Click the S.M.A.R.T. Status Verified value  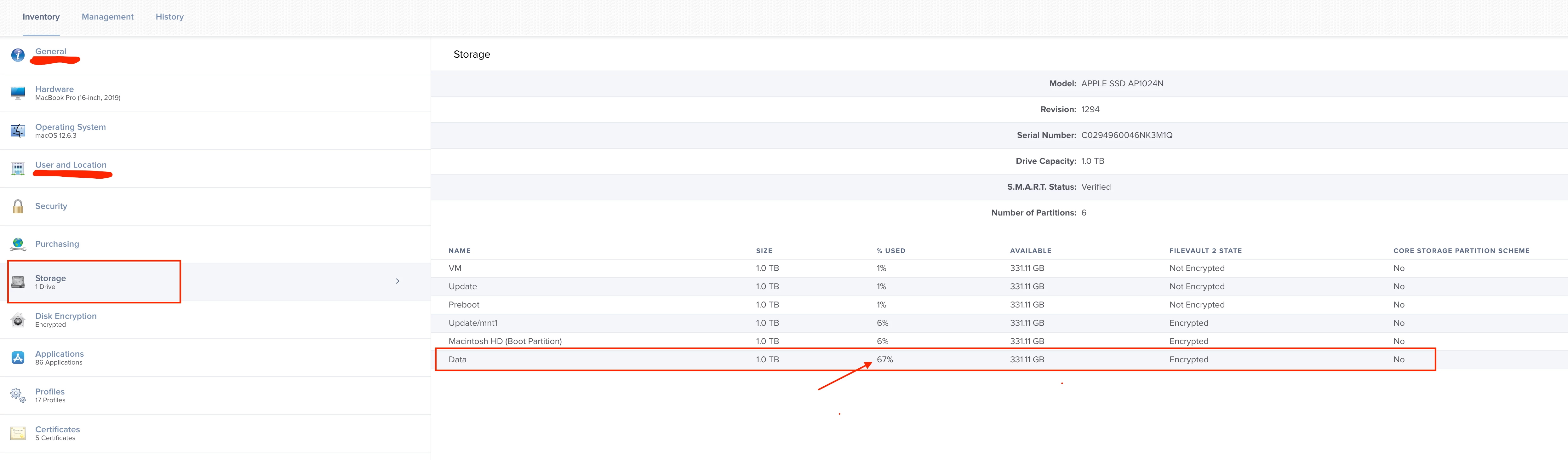point(1096,187)
